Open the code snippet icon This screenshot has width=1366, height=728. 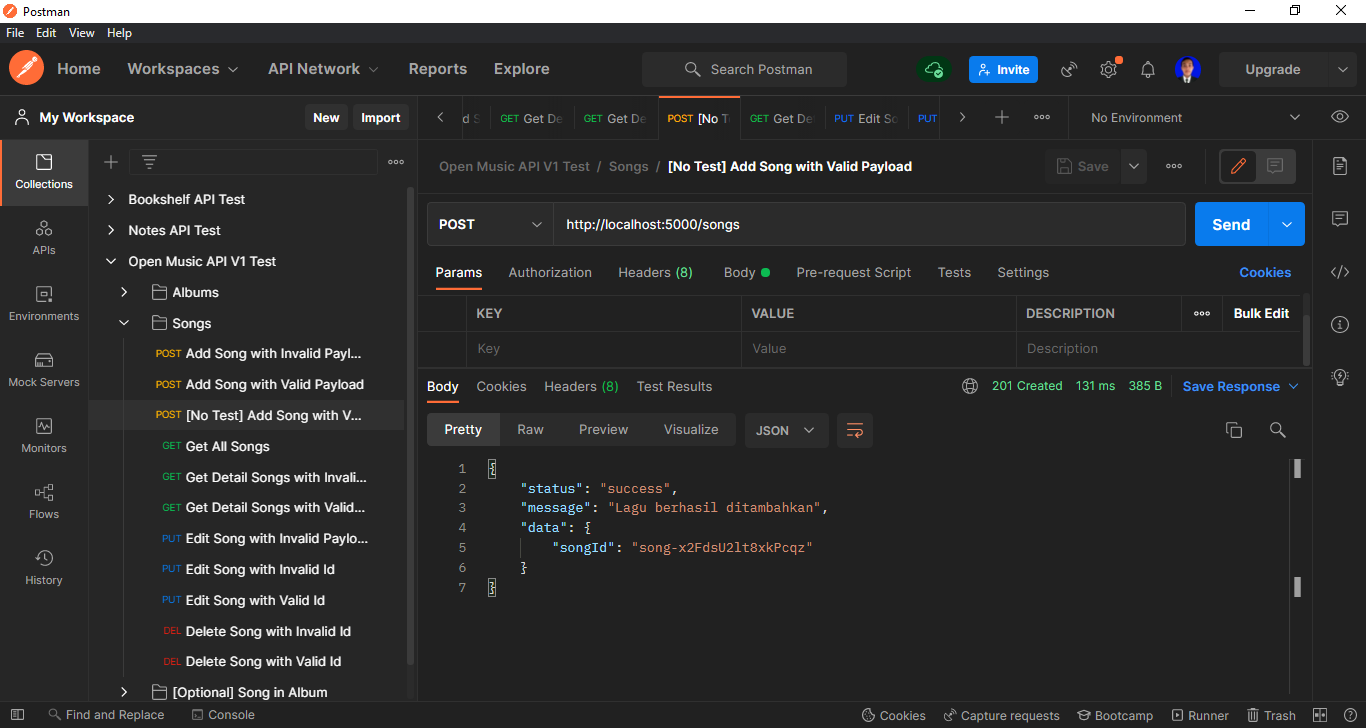pyautogui.click(x=1340, y=272)
